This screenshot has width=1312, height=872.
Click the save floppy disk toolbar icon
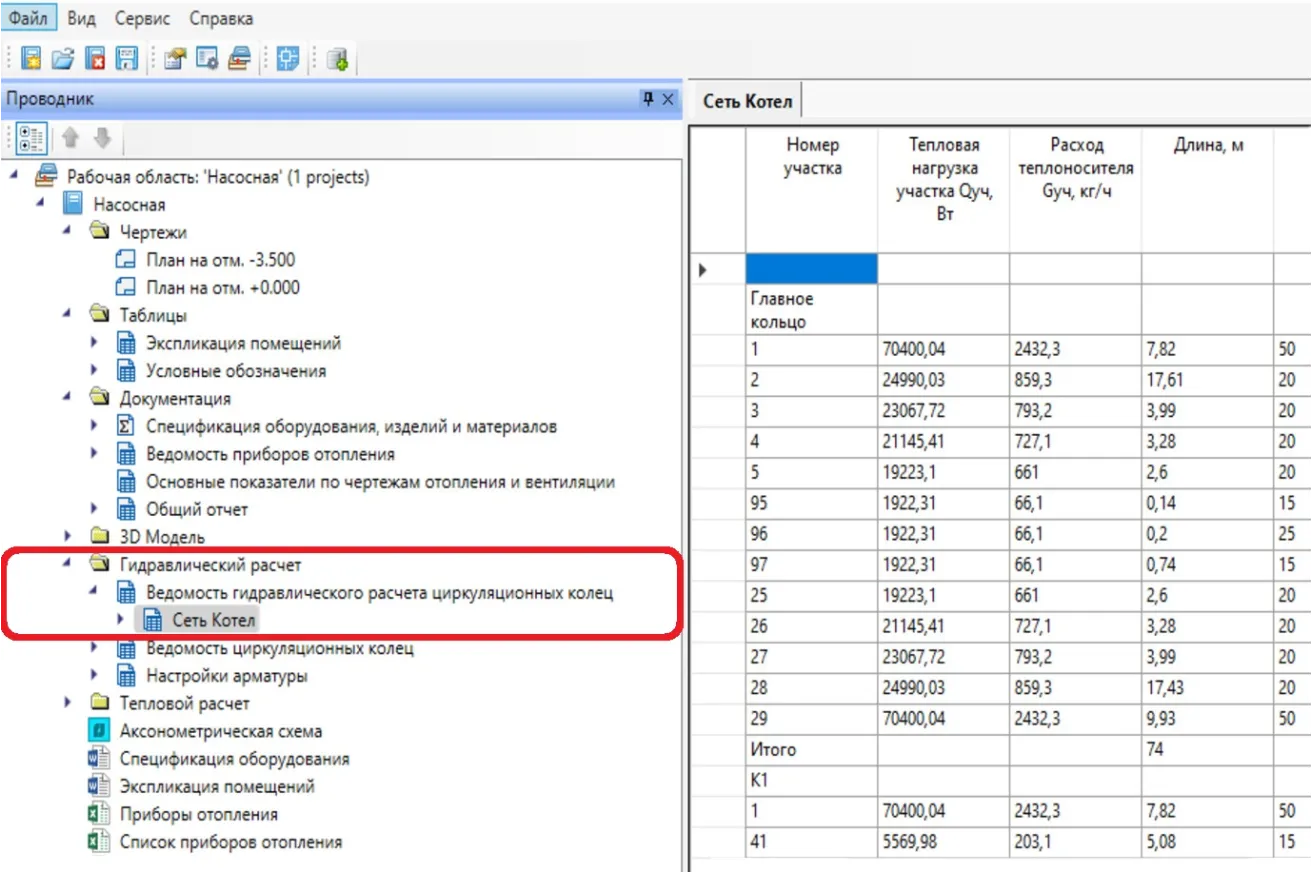click(126, 59)
